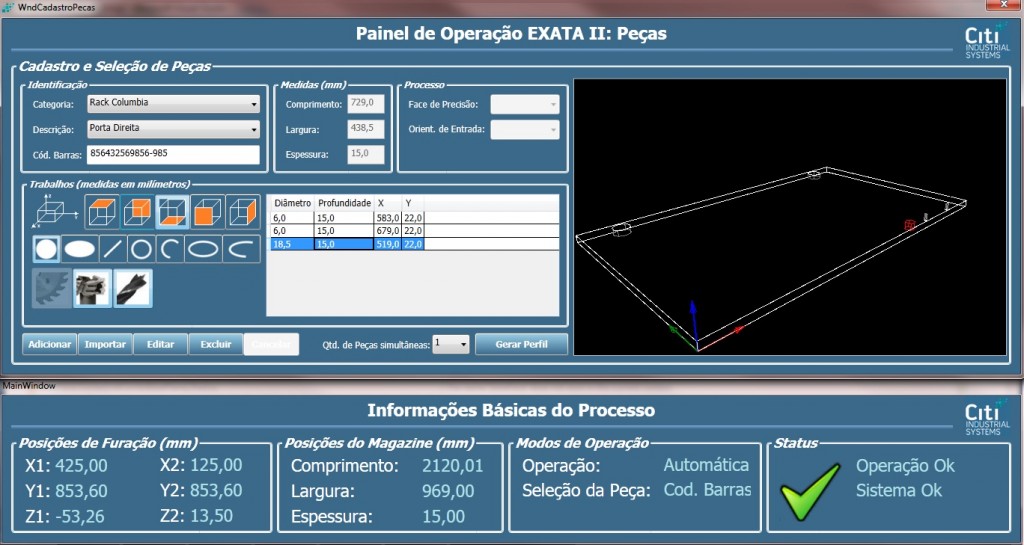Click the Z2 value 13,50
This screenshot has height=545, width=1024.
click(x=212, y=516)
